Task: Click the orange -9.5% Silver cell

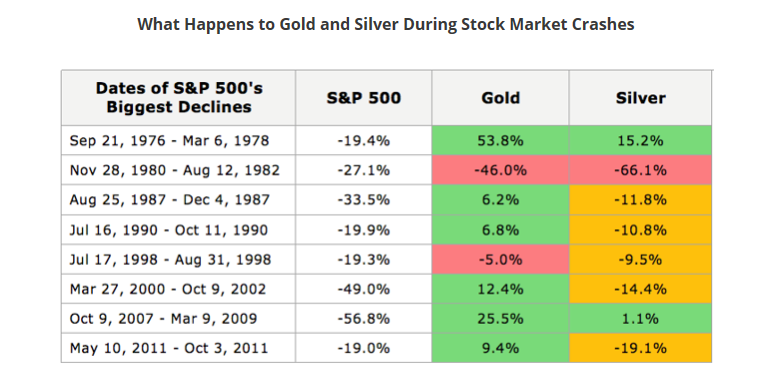Action: click(x=640, y=259)
